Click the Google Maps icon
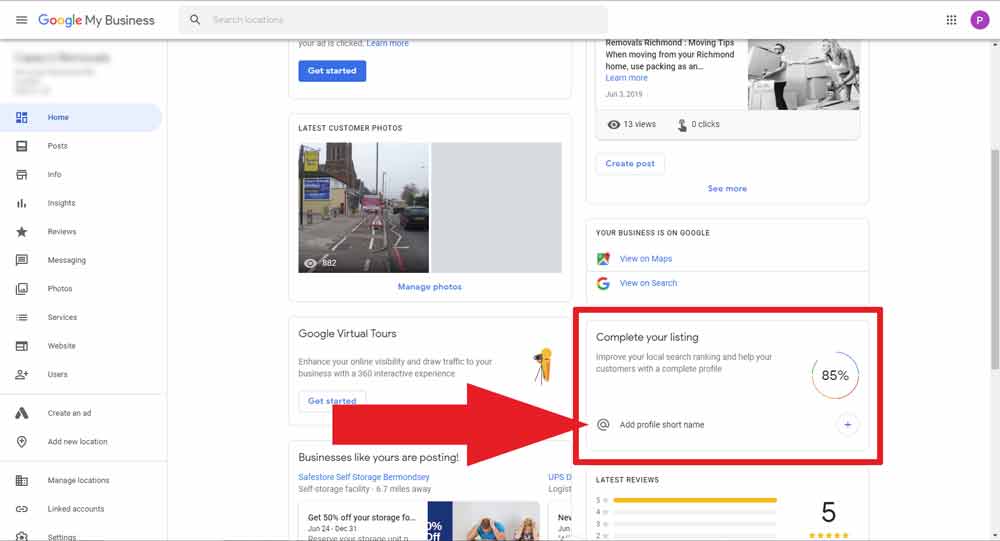This screenshot has height=541, width=1000. (x=603, y=259)
